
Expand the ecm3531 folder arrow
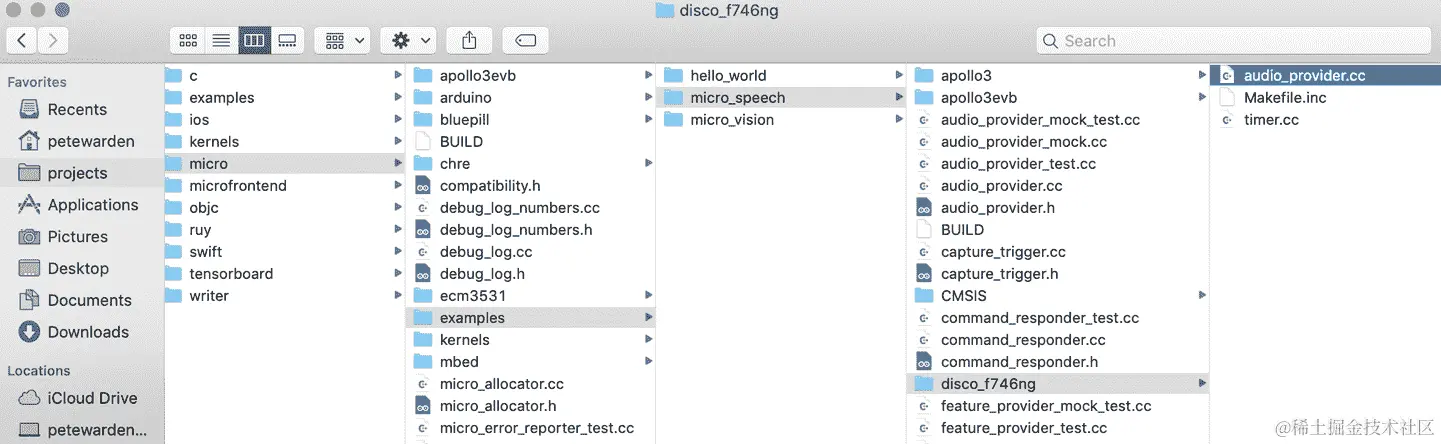pos(648,295)
